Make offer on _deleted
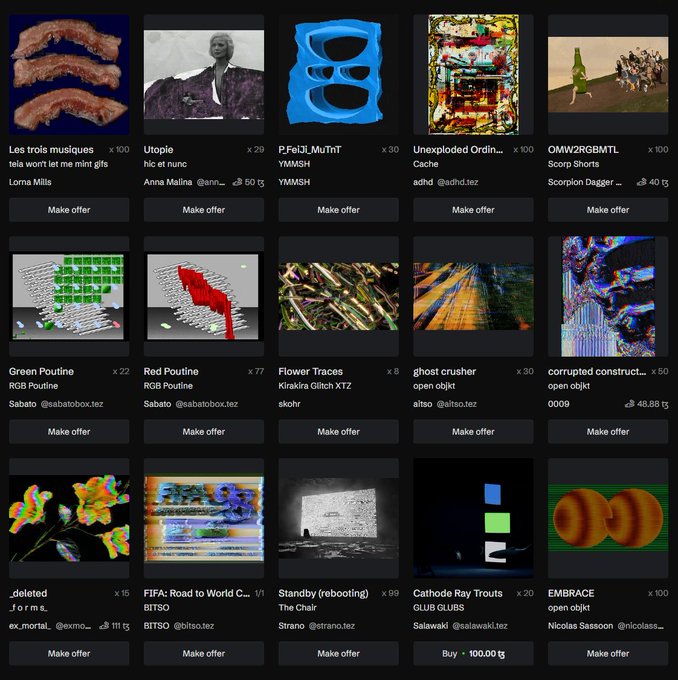 click(69, 654)
